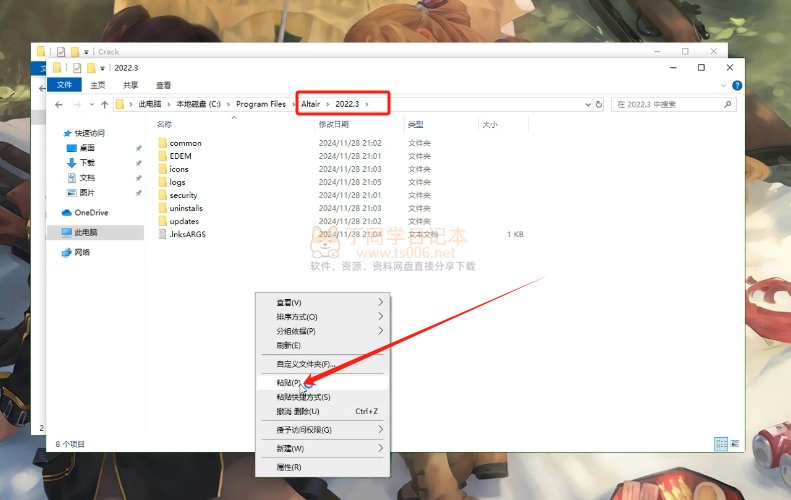The width and height of the screenshot is (791, 500).
Task: Open 新建(W) submenu
Action: pos(322,449)
